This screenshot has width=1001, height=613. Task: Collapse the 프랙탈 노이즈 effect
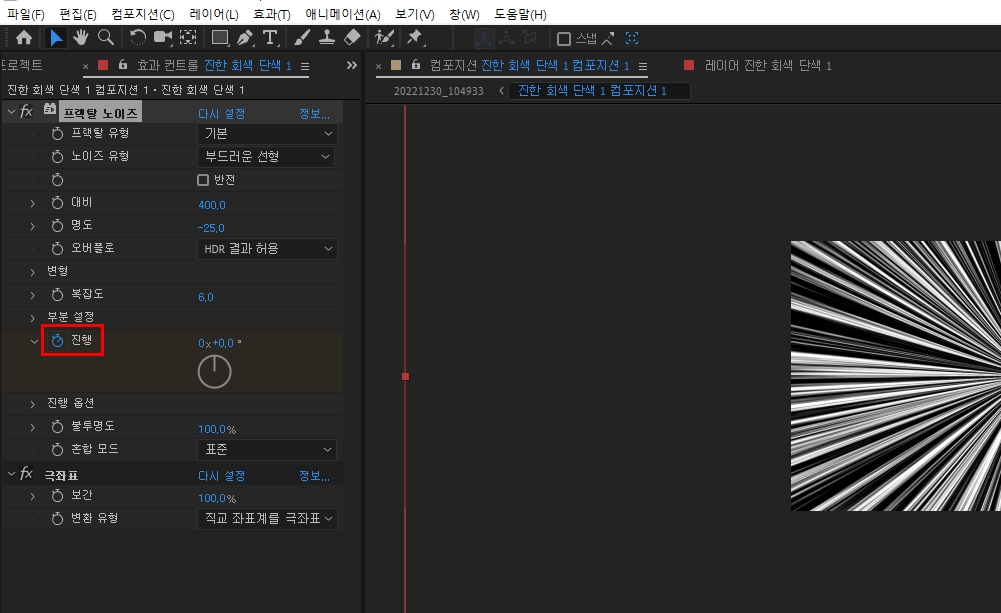coord(11,112)
